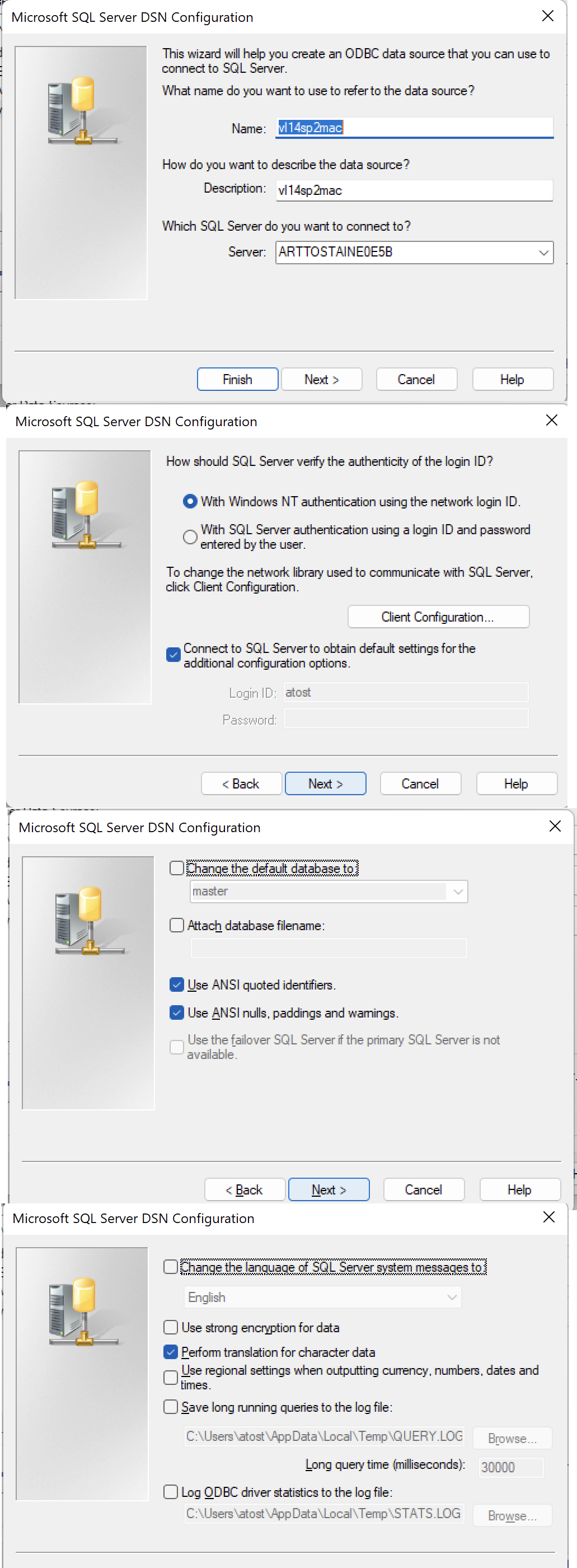The width and height of the screenshot is (577, 1568).
Task: Enable Change the language of system messages
Action: coord(171,1267)
